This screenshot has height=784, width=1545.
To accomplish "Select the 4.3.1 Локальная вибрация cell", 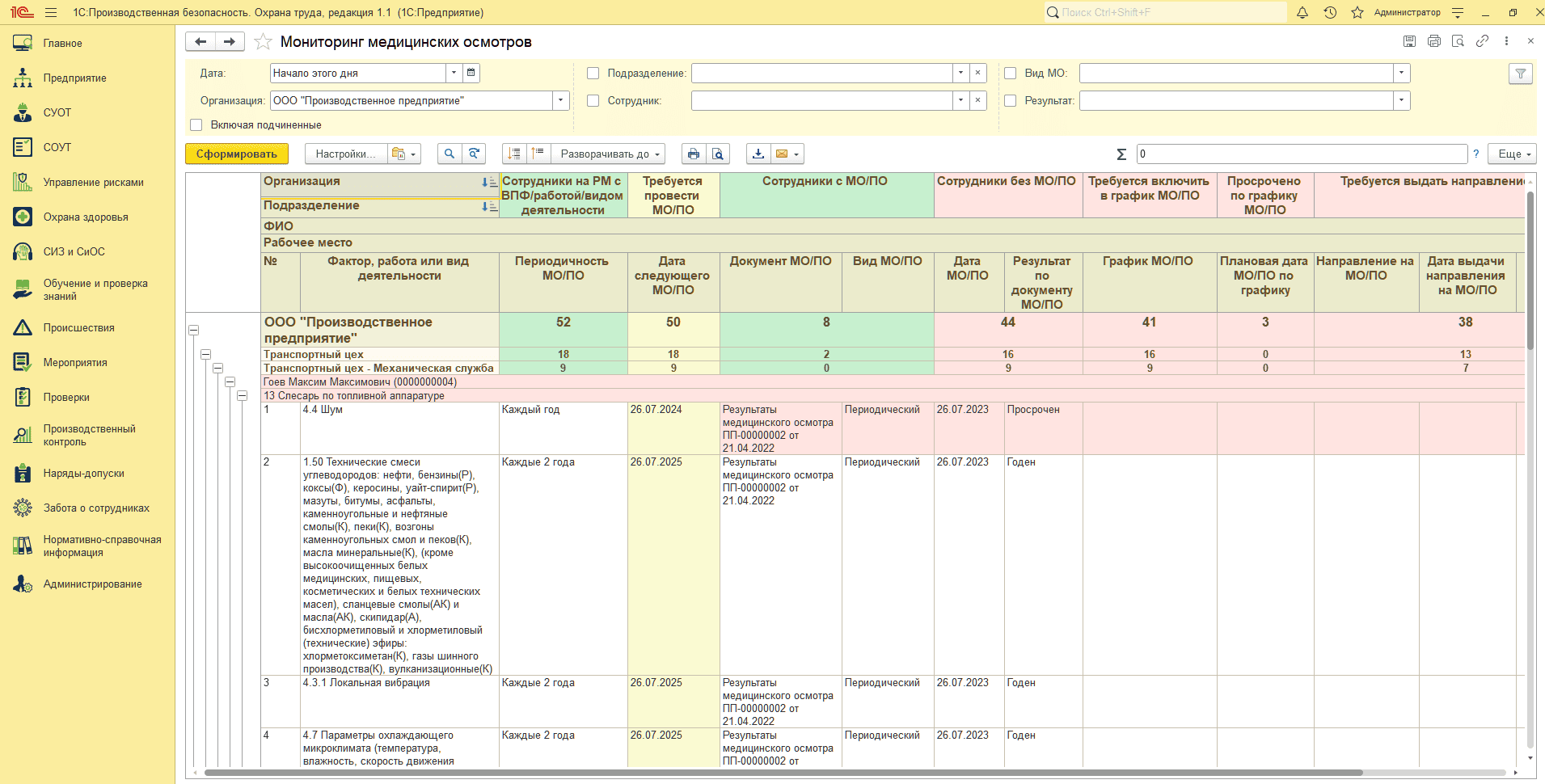I will coord(399,702).
